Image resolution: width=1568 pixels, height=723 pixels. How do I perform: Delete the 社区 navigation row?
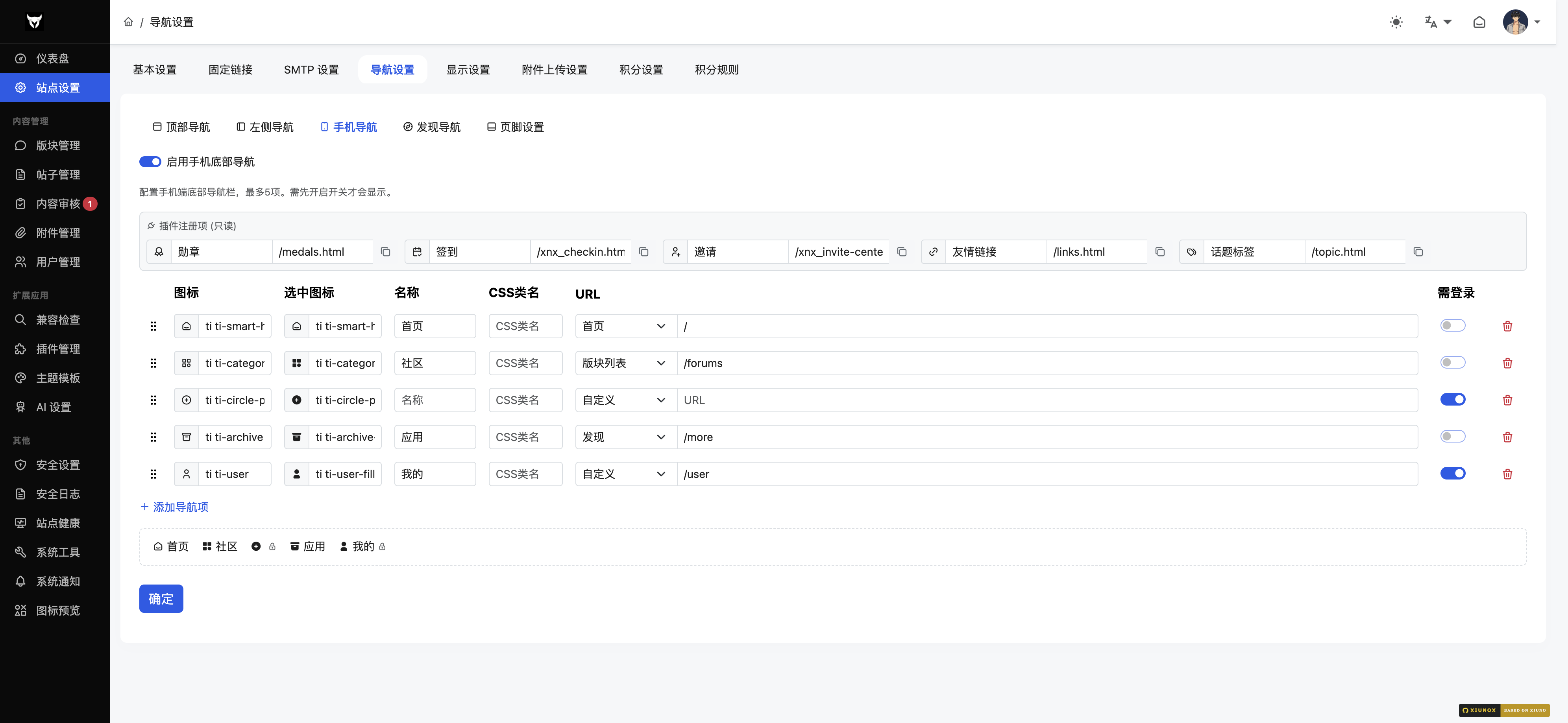[x=1507, y=363]
